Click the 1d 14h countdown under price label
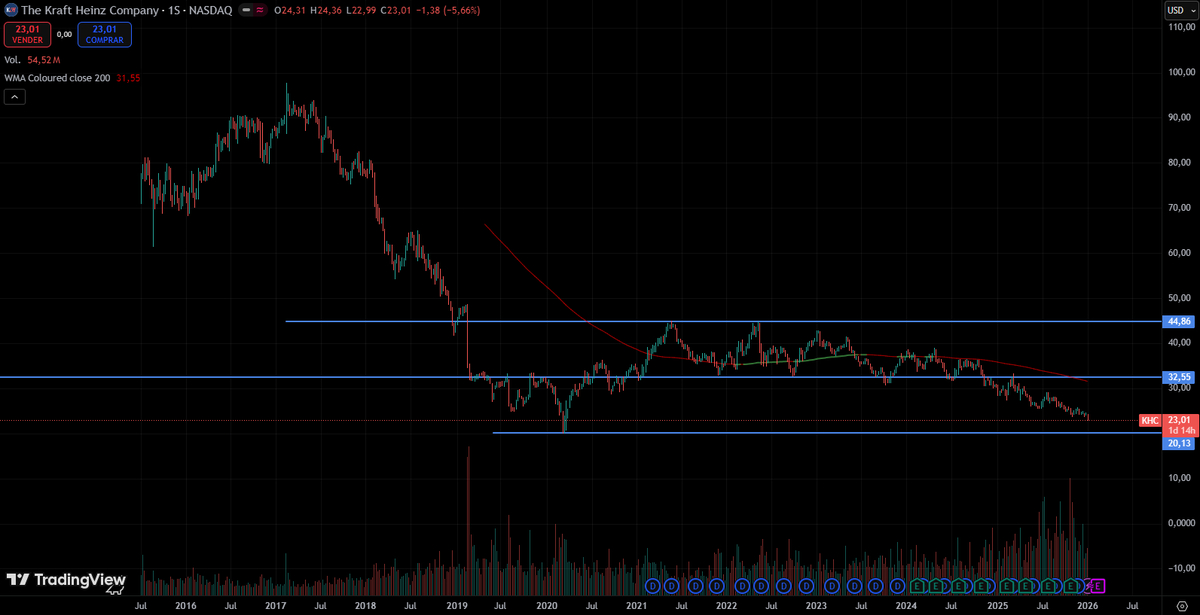1200x615 pixels. (x=1180, y=429)
